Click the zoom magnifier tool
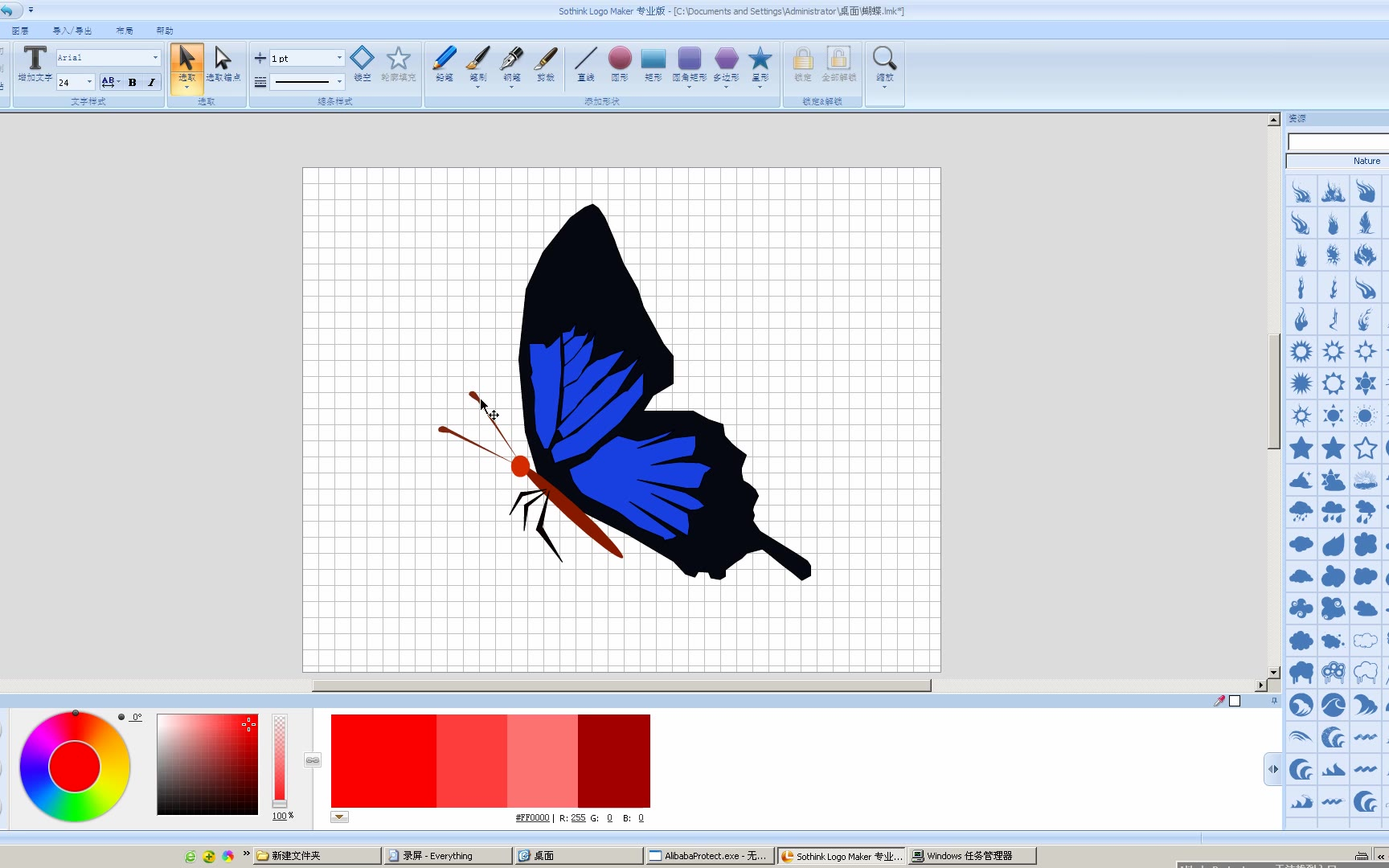Viewport: 1389px width, 868px height. (884, 63)
